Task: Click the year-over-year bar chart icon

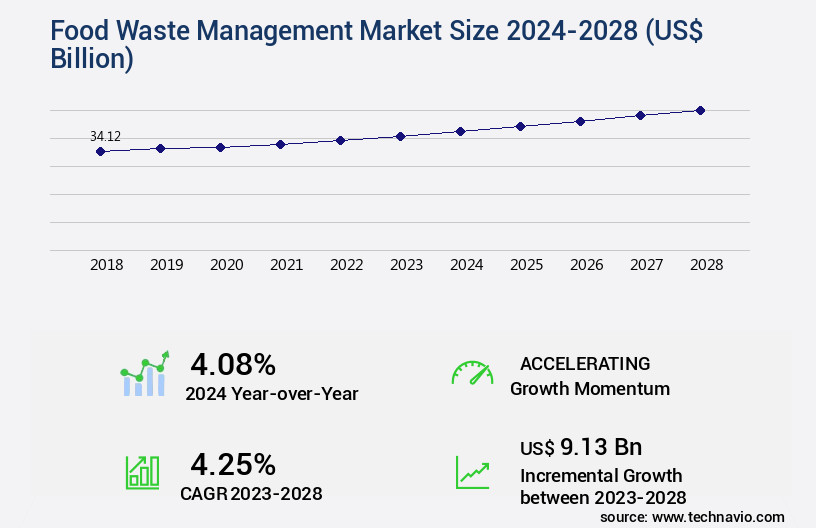Action: coord(146,374)
